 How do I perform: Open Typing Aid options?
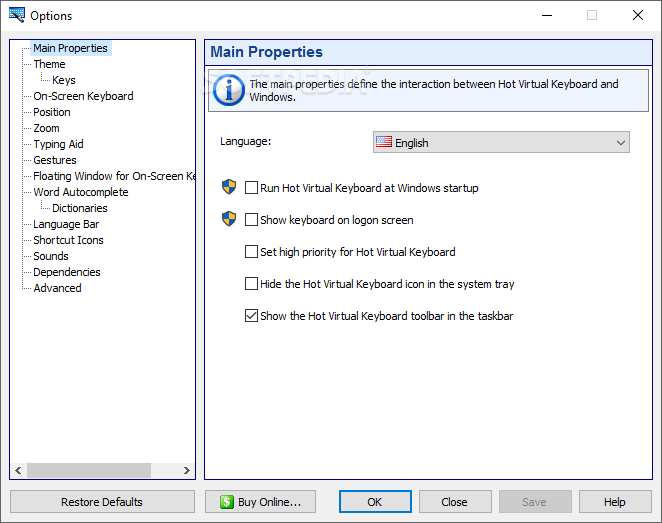(58, 144)
